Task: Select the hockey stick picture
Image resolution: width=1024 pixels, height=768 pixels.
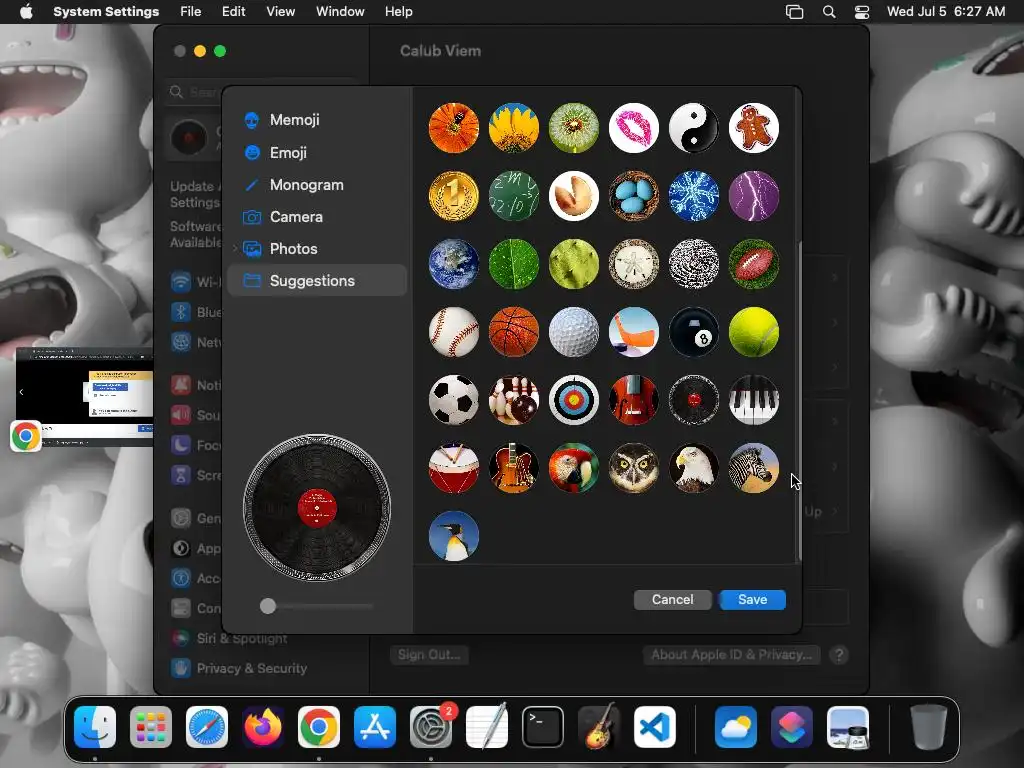Action: [633, 332]
